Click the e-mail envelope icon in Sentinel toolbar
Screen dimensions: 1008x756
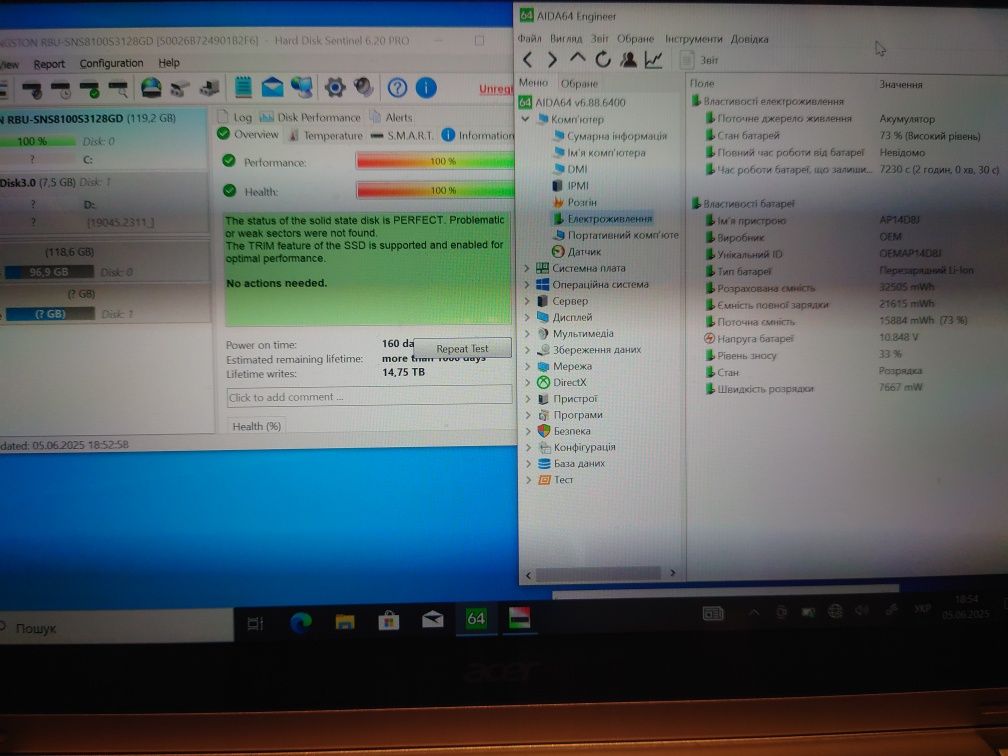(x=273, y=87)
